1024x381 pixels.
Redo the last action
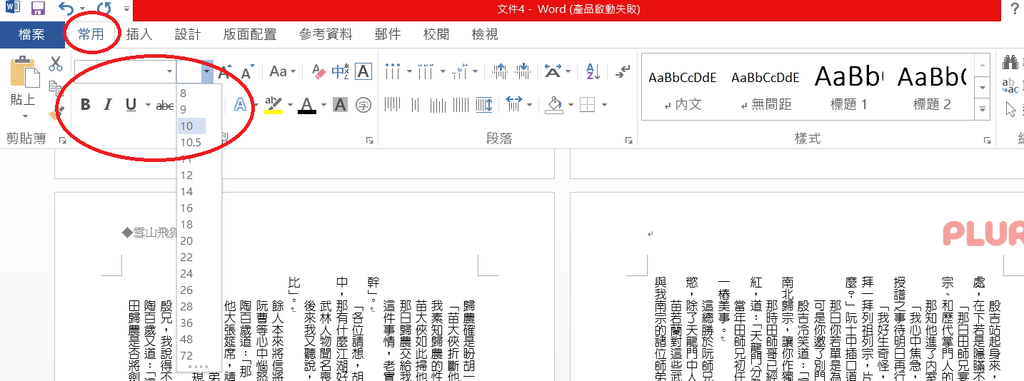pyautogui.click(x=103, y=9)
